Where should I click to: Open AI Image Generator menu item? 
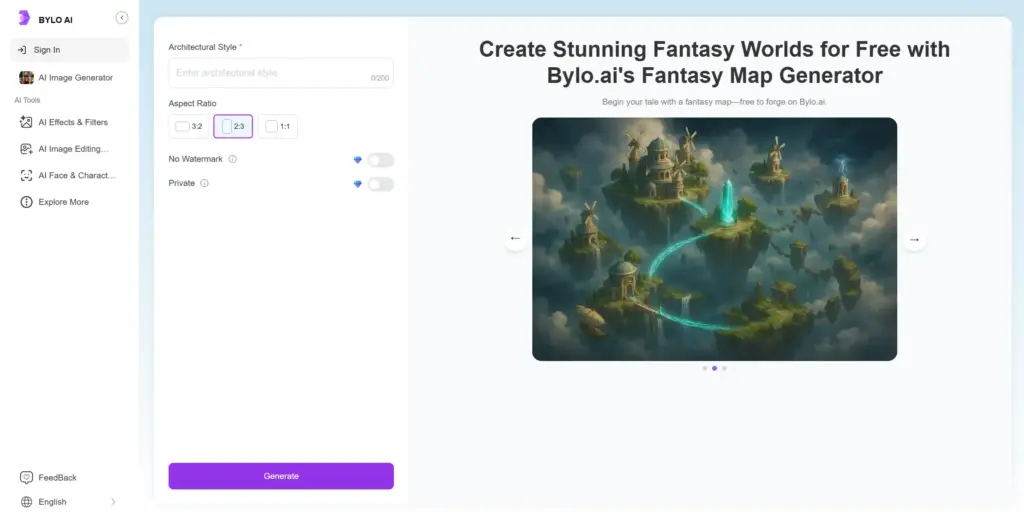(x=69, y=78)
